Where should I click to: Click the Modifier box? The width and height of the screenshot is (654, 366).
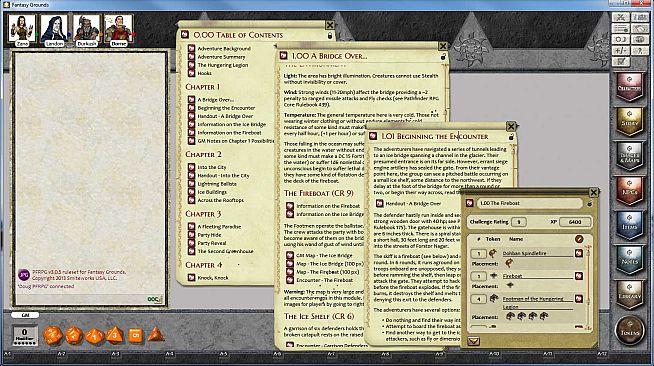pos(24,335)
